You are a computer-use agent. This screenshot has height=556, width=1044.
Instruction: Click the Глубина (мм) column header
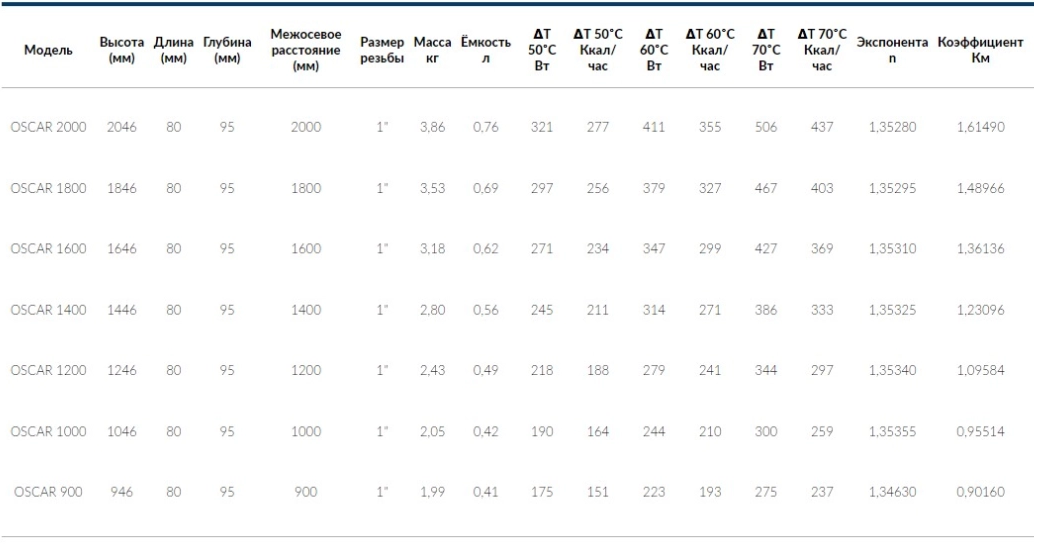[x=227, y=50]
